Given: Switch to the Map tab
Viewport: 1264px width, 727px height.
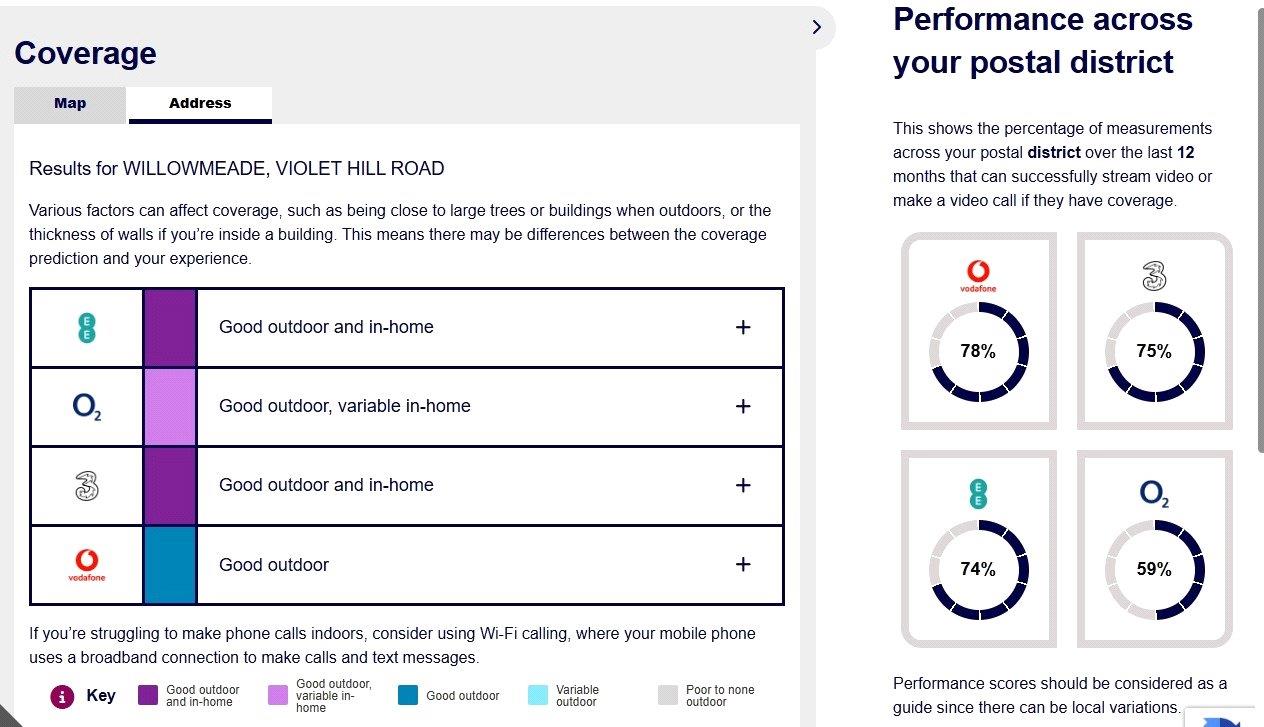Looking at the screenshot, I should 70,104.
